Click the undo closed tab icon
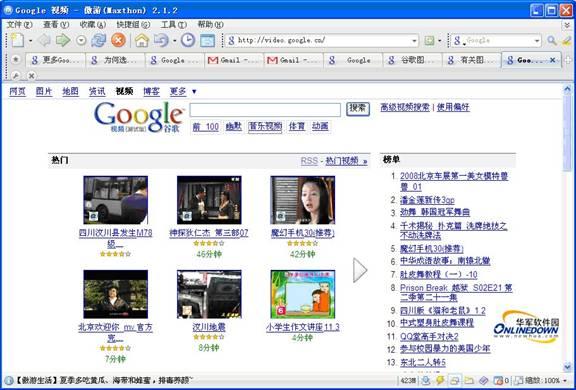 161,40
